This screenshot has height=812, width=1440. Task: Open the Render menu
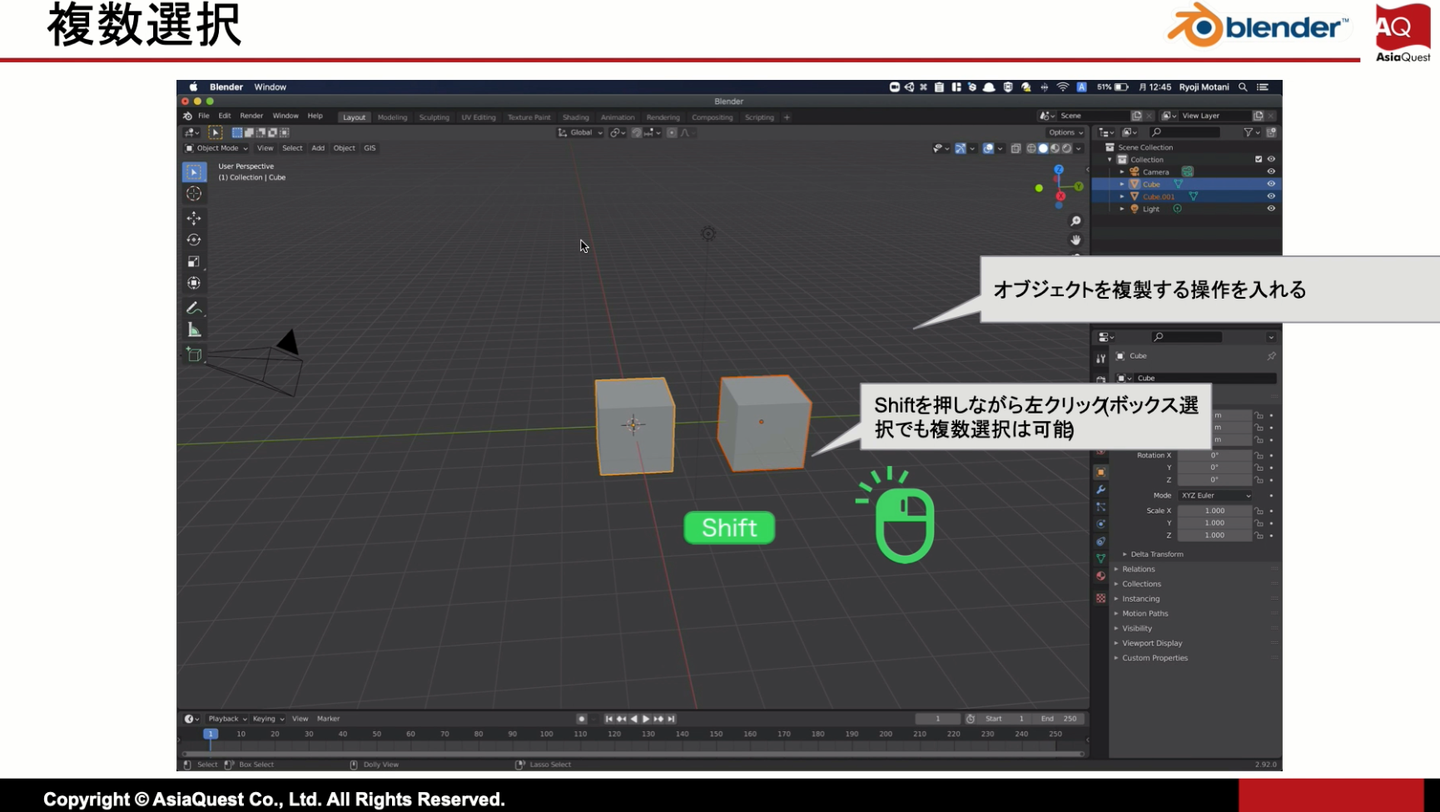(251, 116)
